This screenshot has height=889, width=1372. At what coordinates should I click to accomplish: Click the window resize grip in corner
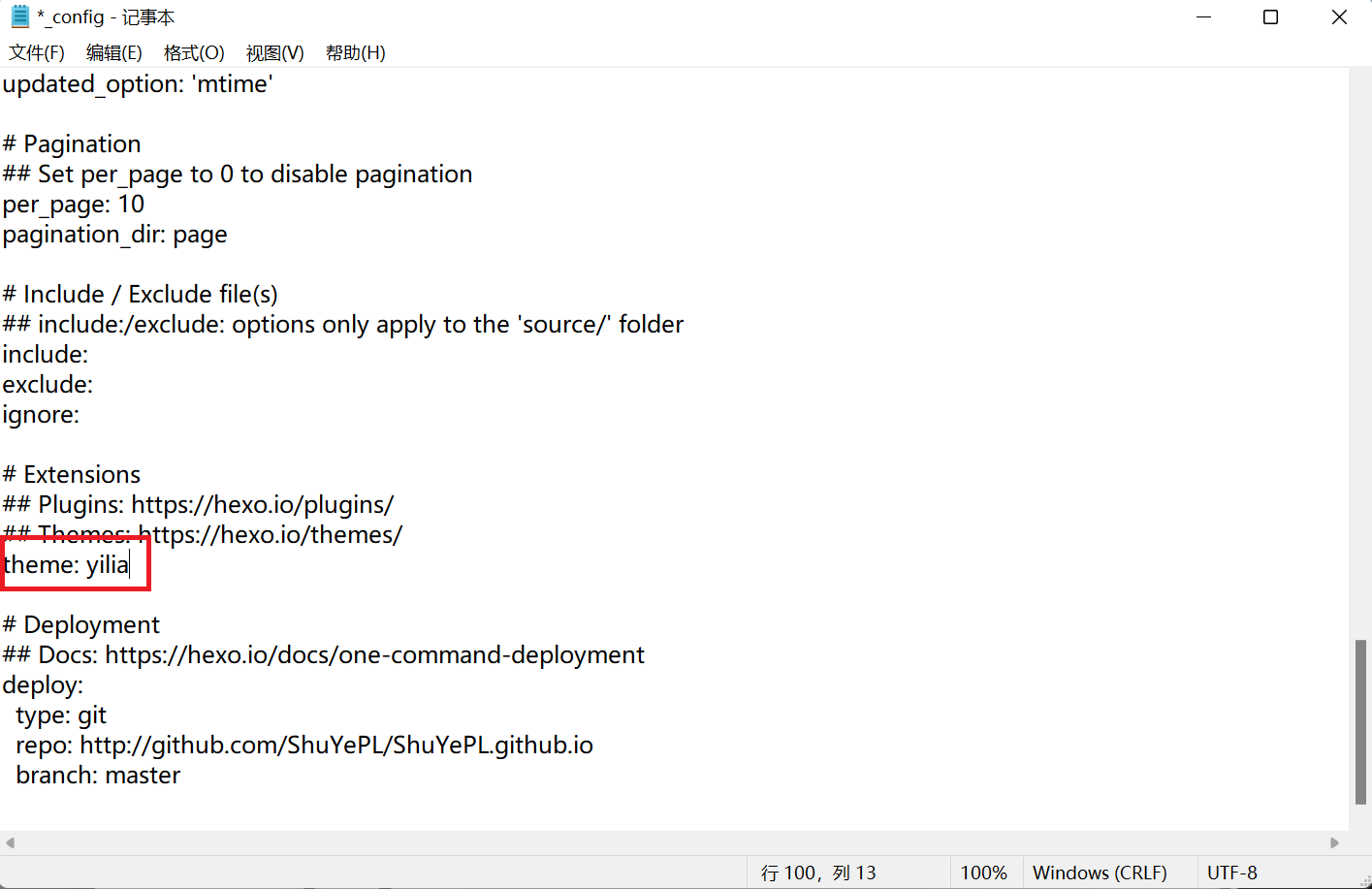[x=1364, y=880]
